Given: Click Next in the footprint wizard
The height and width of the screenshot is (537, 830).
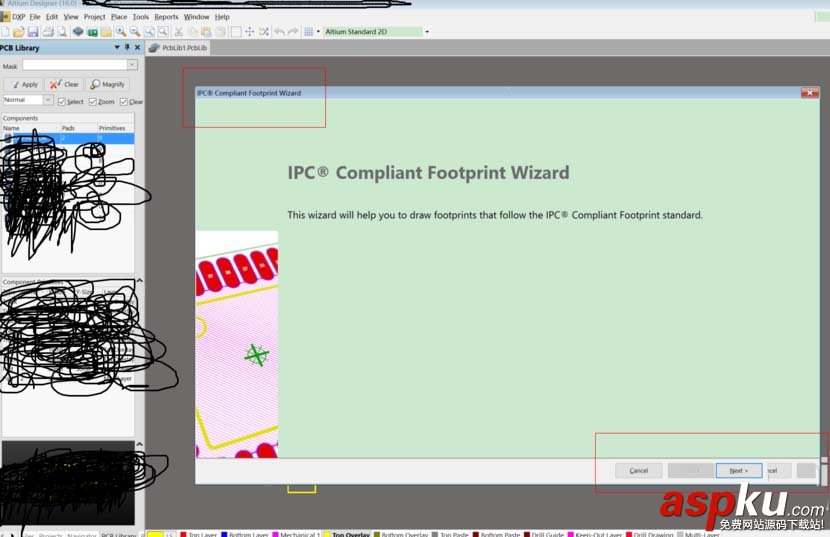Looking at the screenshot, I should pyautogui.click(x=738, y=470).
